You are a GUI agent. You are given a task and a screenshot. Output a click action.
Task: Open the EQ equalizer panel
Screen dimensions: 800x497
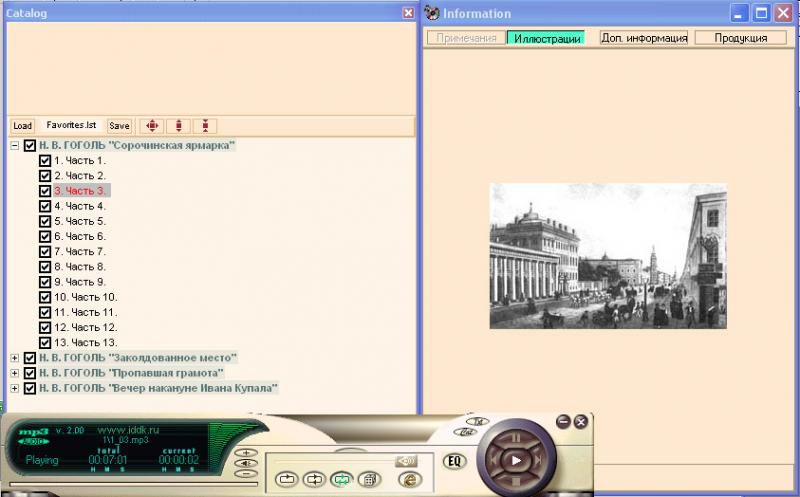coord(453,461)
